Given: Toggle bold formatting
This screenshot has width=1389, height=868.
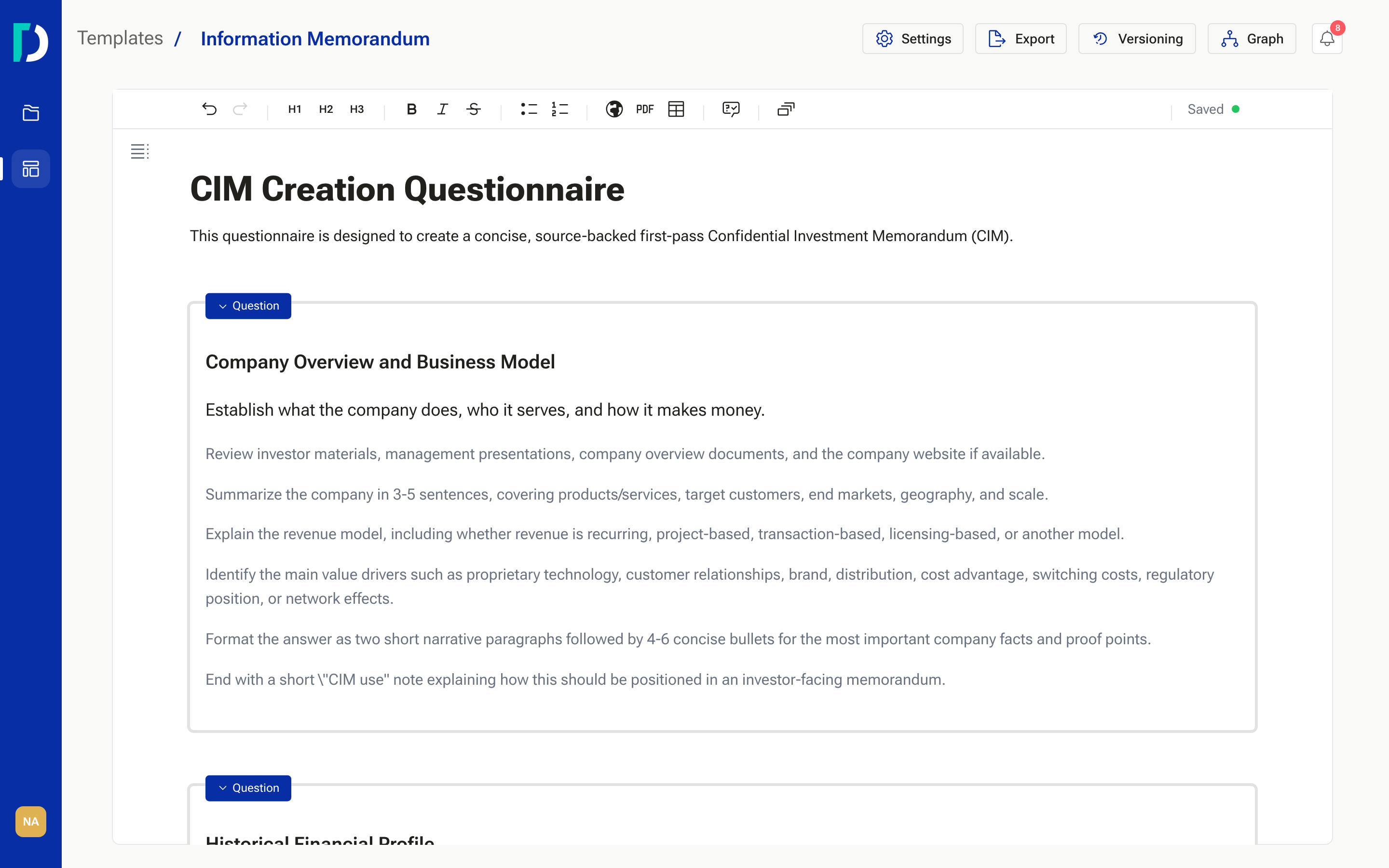Looking at the screenshot, I should pyautogui.click(x=411, y=109).
